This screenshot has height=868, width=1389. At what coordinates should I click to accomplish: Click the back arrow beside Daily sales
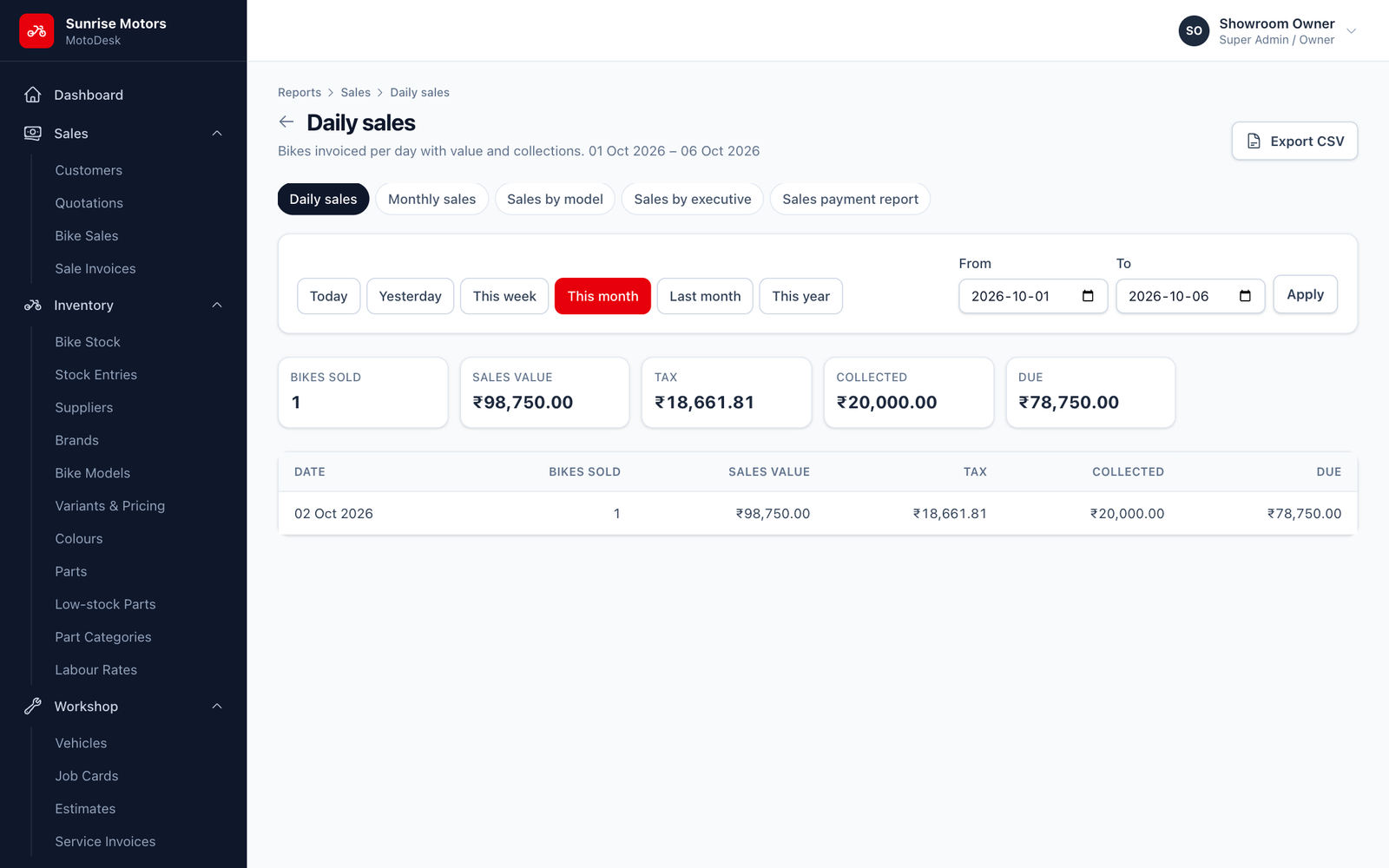pyautogui.click(x=286, y=122)
